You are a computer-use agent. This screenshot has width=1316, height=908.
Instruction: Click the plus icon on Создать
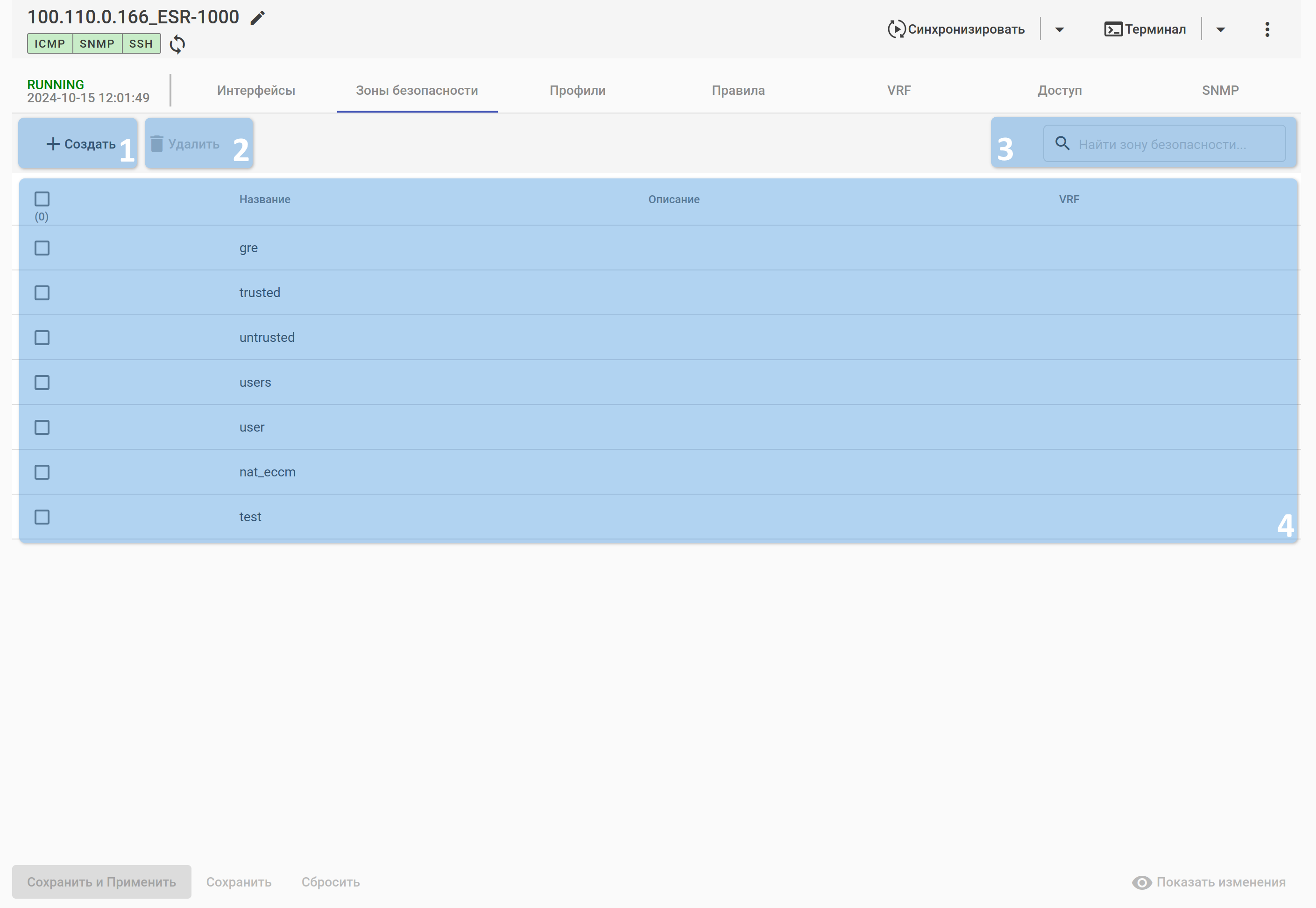coord(53,144)
